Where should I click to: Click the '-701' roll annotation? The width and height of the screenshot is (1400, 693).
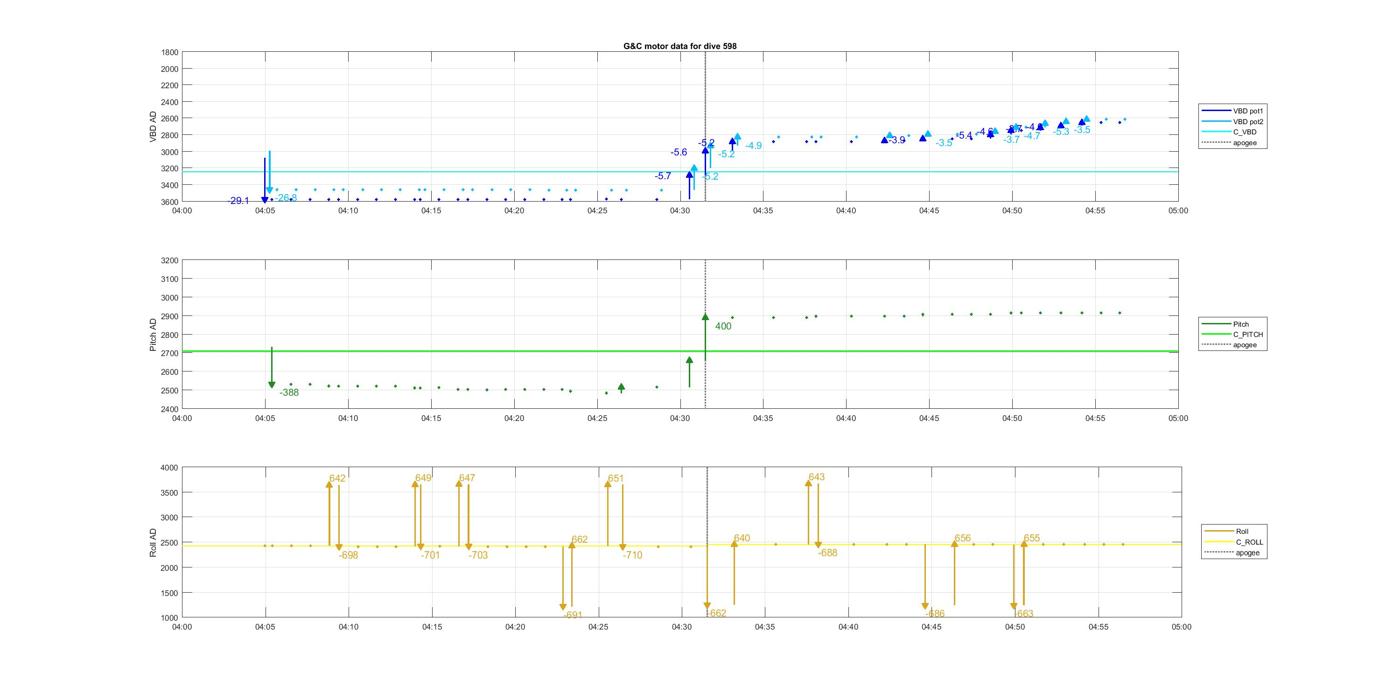[430, 555]
